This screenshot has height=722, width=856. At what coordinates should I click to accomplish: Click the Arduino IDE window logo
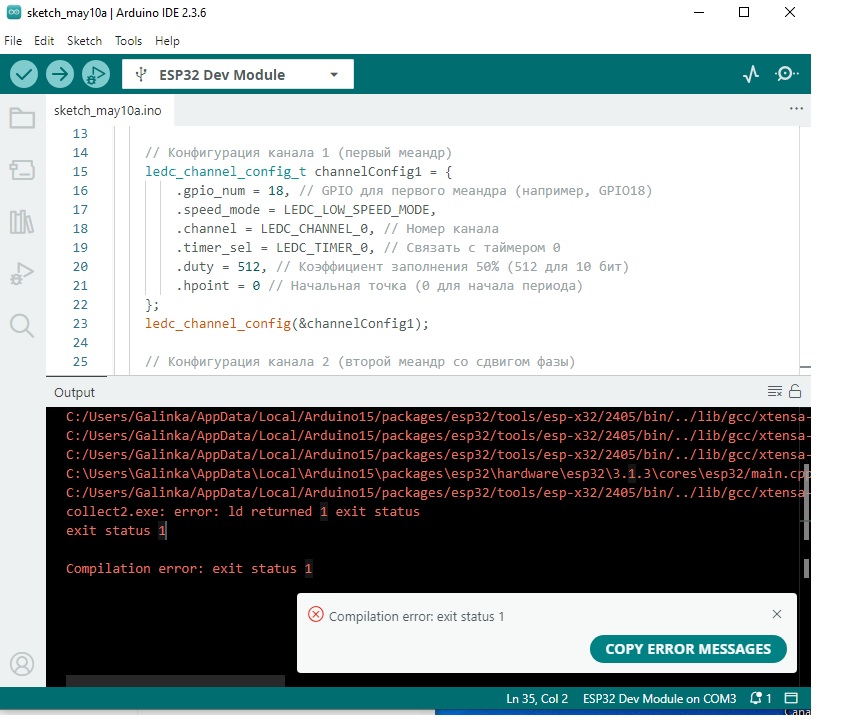(14, 12)
